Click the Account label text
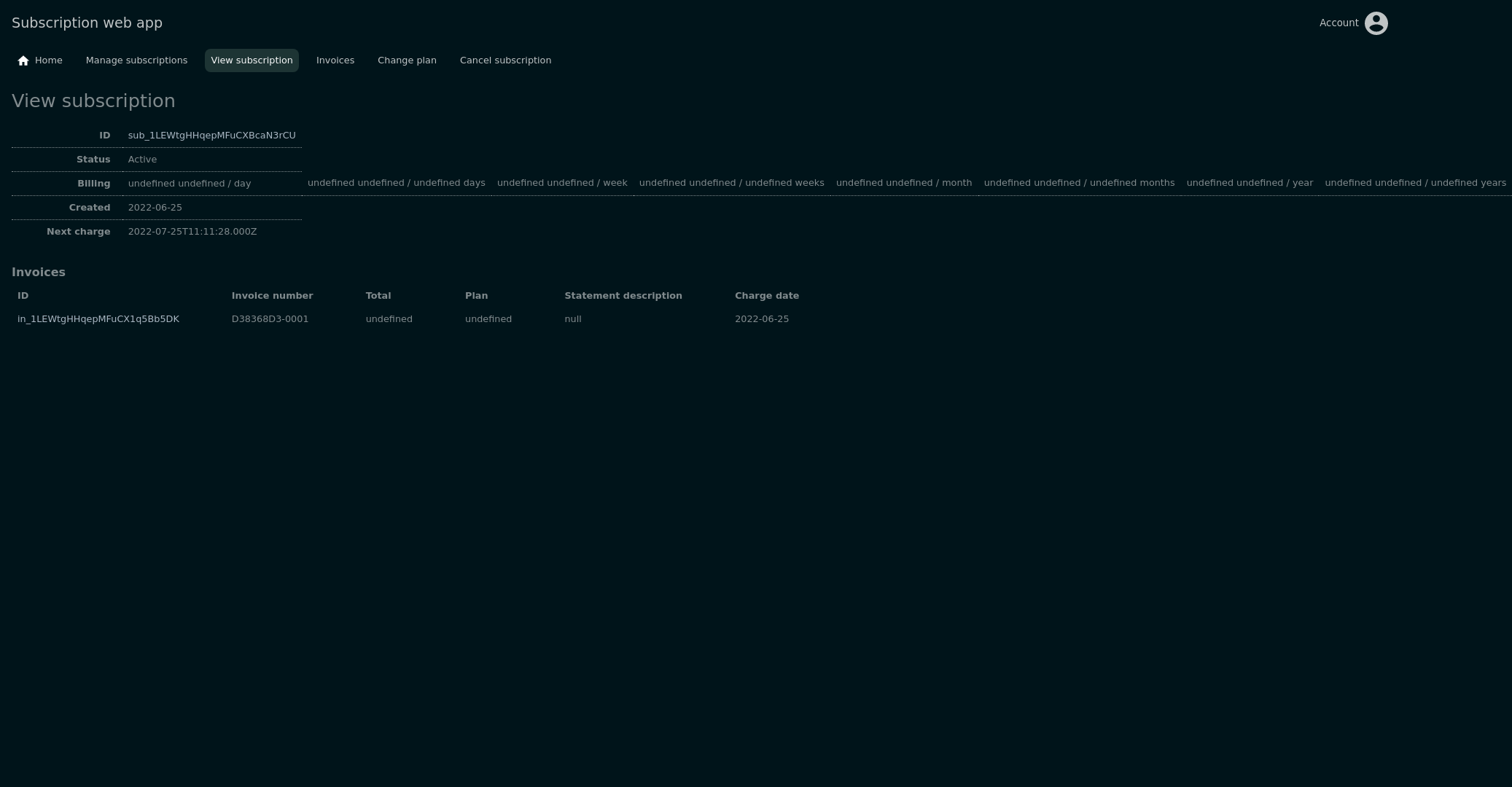This screenshot has width=1512, height=787. click(1338, 23)
